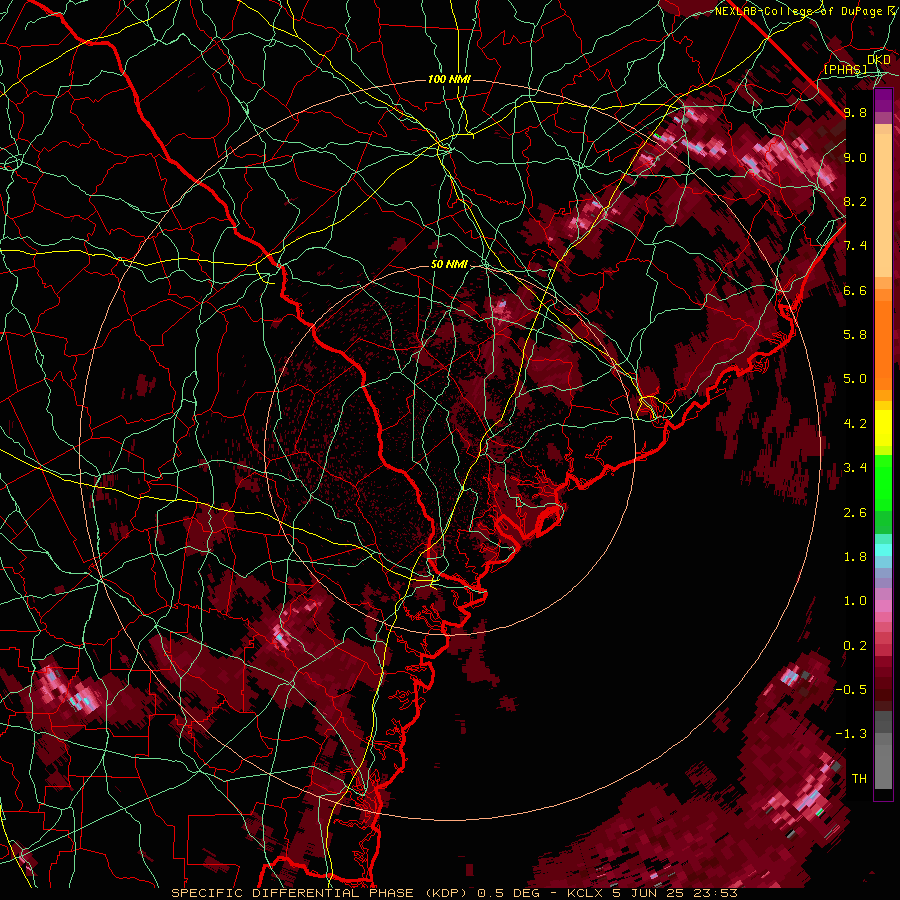Click the 3.4 legend value
The image size is (900, 900).
click(x=855, y=468)
